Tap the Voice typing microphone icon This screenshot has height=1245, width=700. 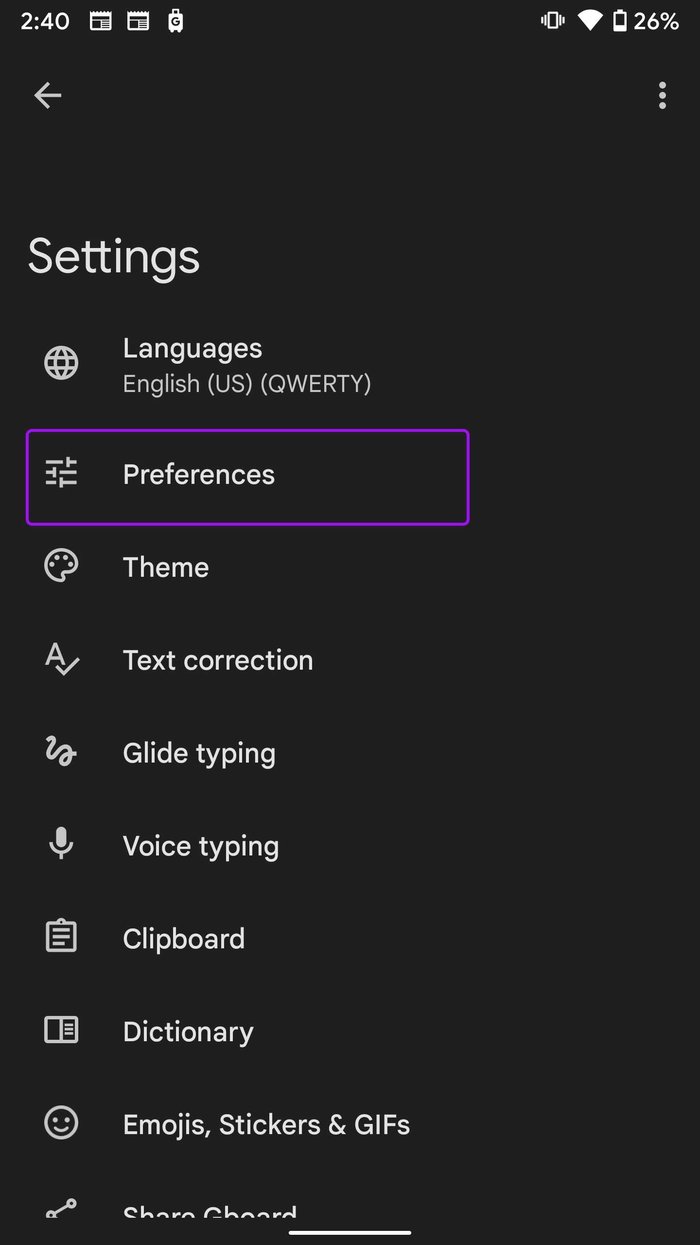pos(60,844)
